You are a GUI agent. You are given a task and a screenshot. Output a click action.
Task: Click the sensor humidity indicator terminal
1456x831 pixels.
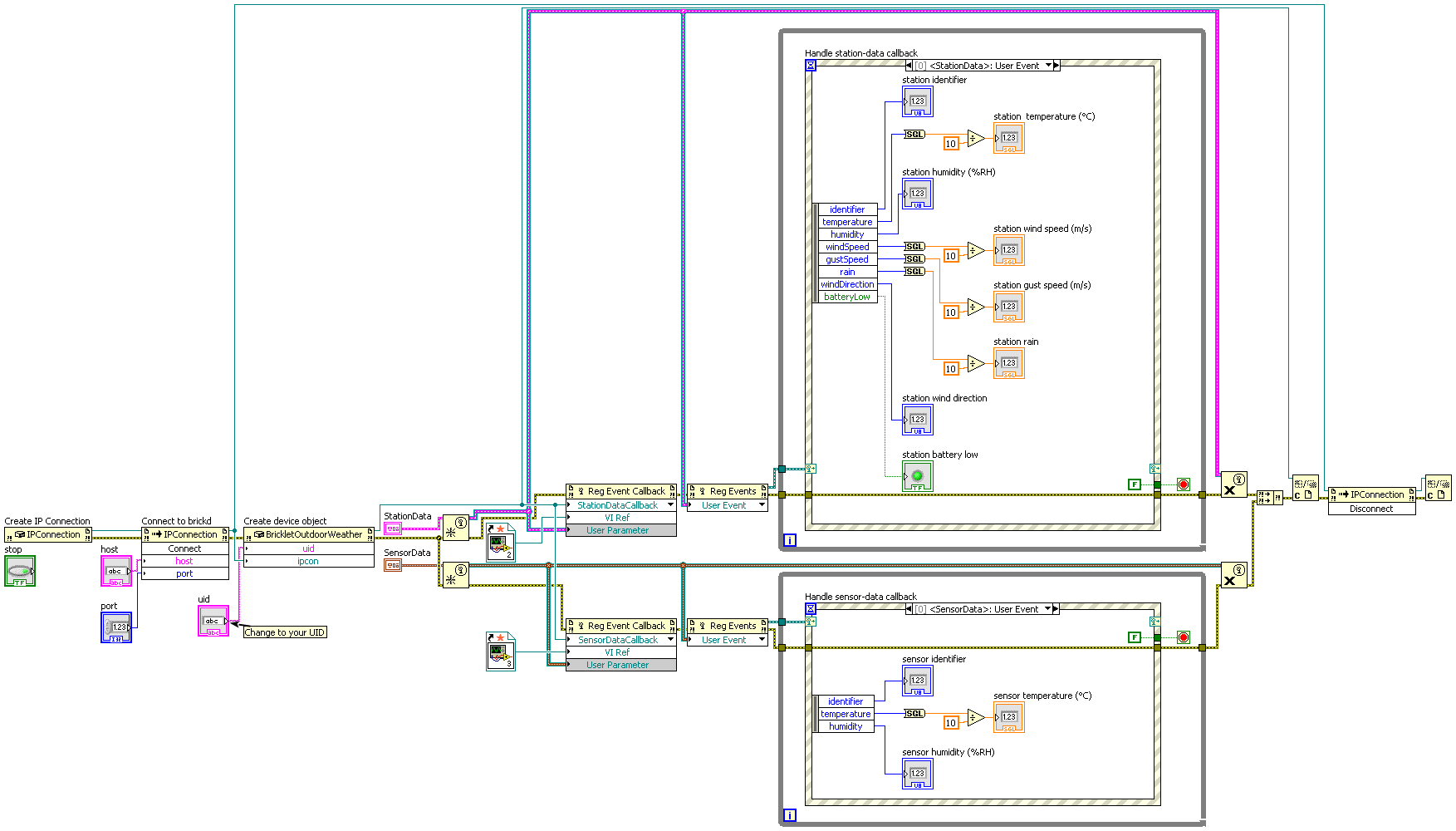(x=917, y=774)
